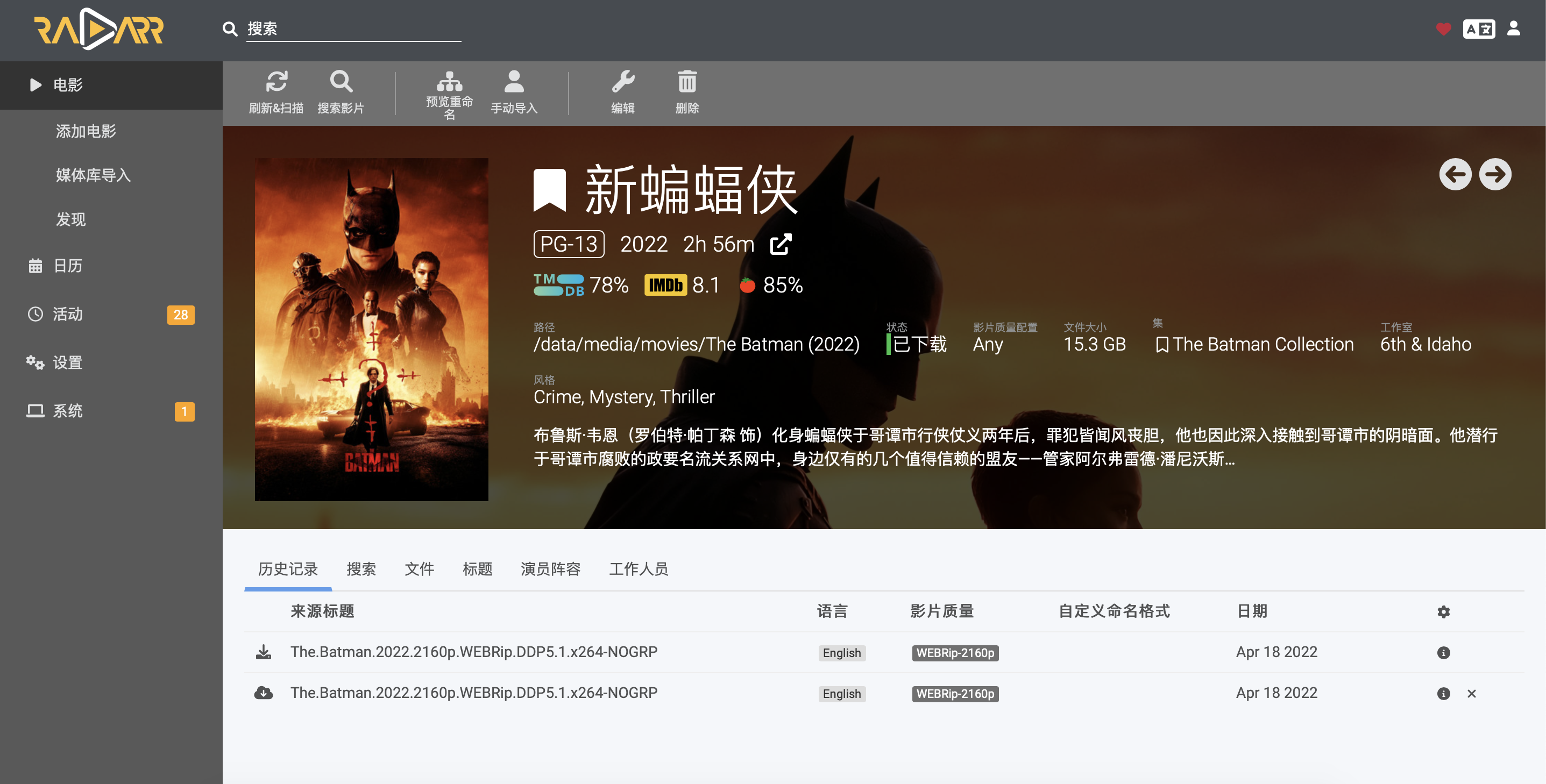The height and width of the screenshot is (784, 1546).
Task: Switch to the 文件 tab
Action: 419,569
